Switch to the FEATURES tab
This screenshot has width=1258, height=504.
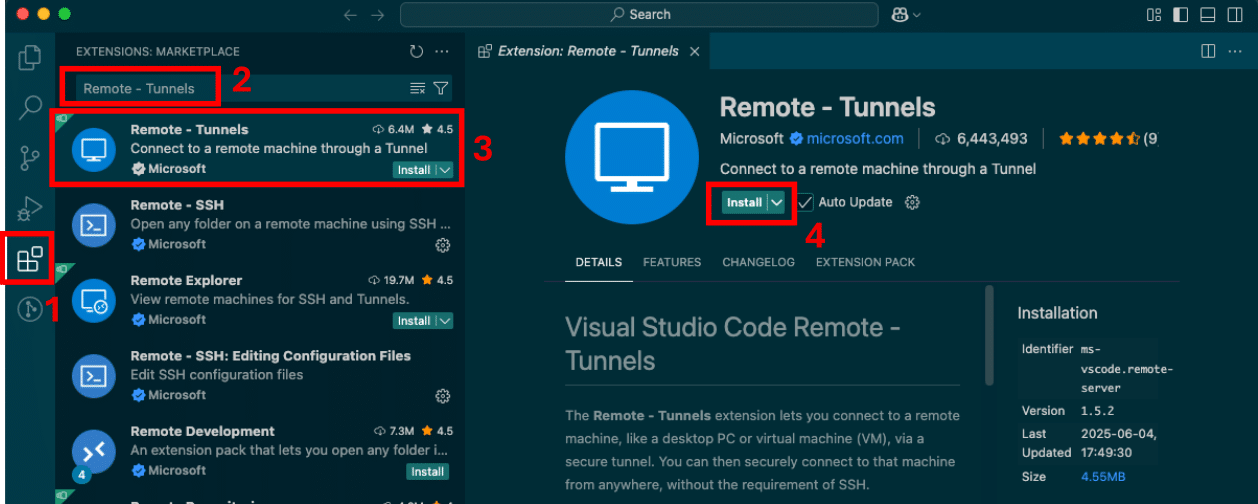pyautogui.click(x=672, y=262)
